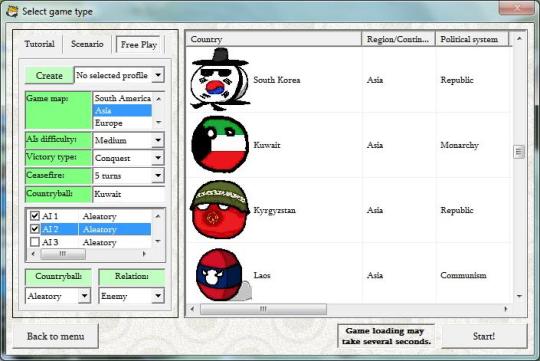540x361 pixels.
Task: Expand the AIs difficulty dropdown
Action: point(158,140)
